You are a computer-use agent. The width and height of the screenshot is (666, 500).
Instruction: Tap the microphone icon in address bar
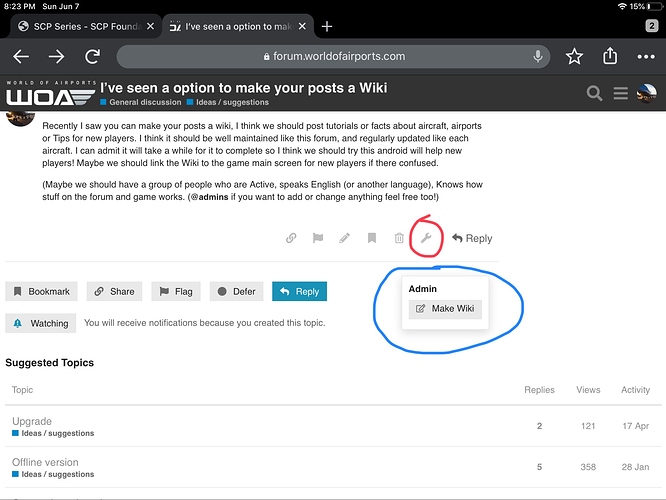(x=538, y=56)
